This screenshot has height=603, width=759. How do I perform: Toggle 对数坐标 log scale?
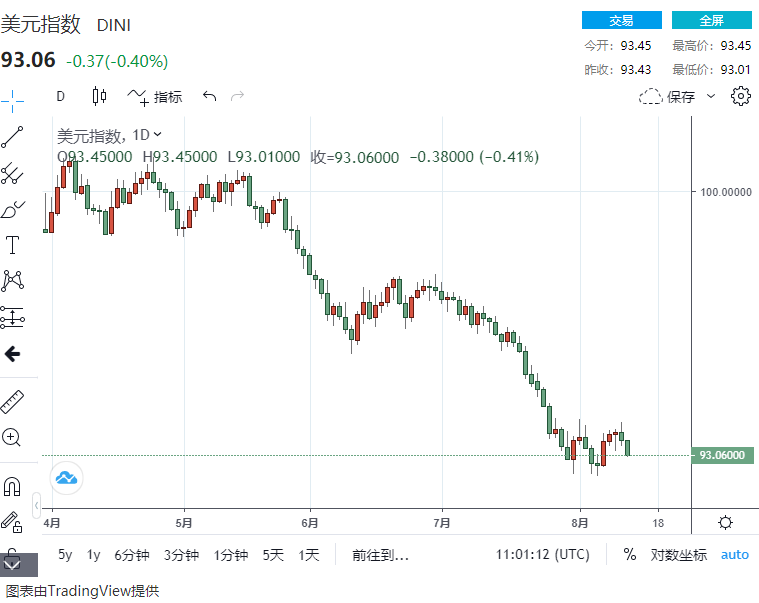click(x=679, y=555)
